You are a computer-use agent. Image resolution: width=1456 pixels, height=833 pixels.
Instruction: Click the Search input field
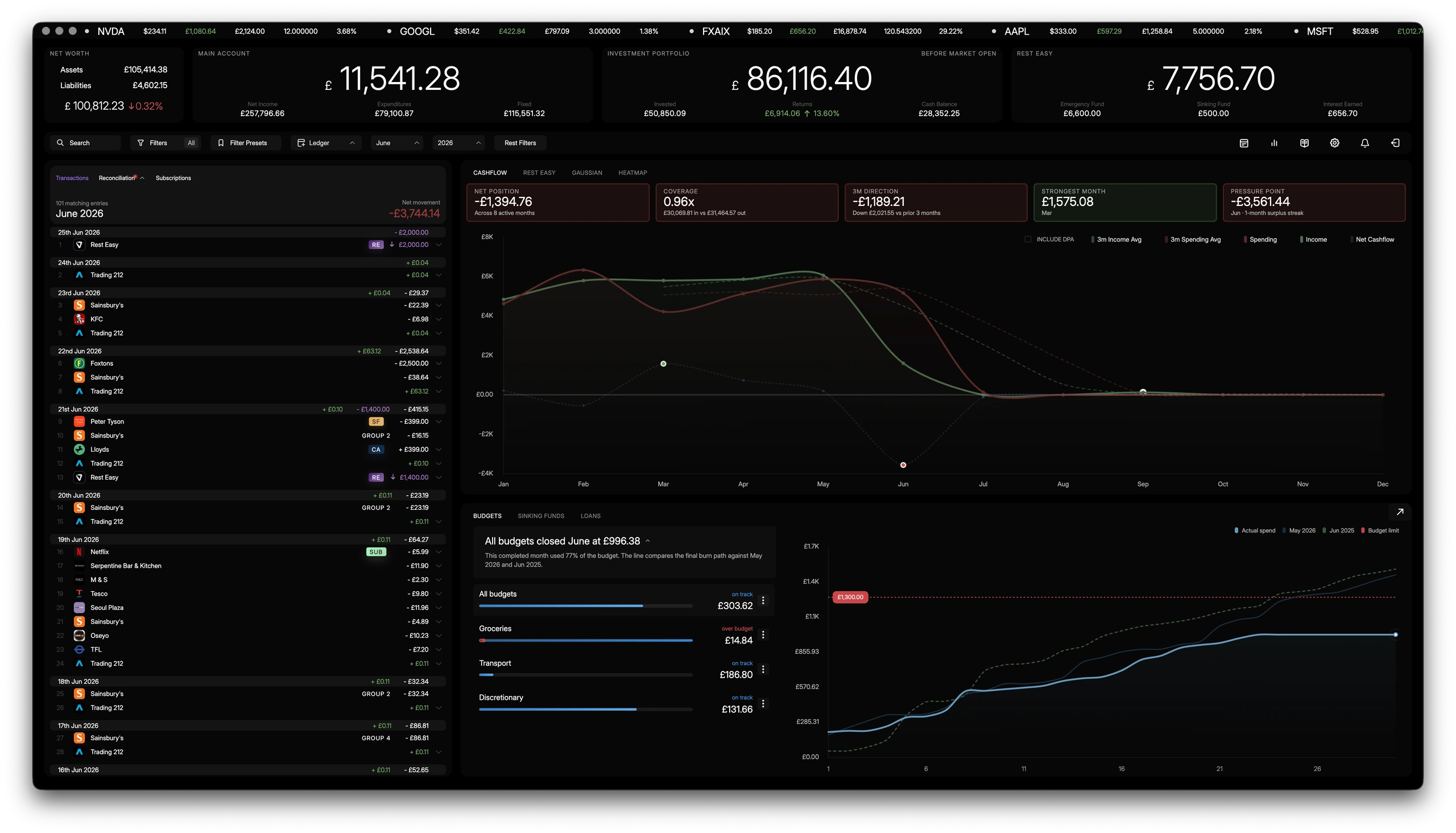click(86, 143)
